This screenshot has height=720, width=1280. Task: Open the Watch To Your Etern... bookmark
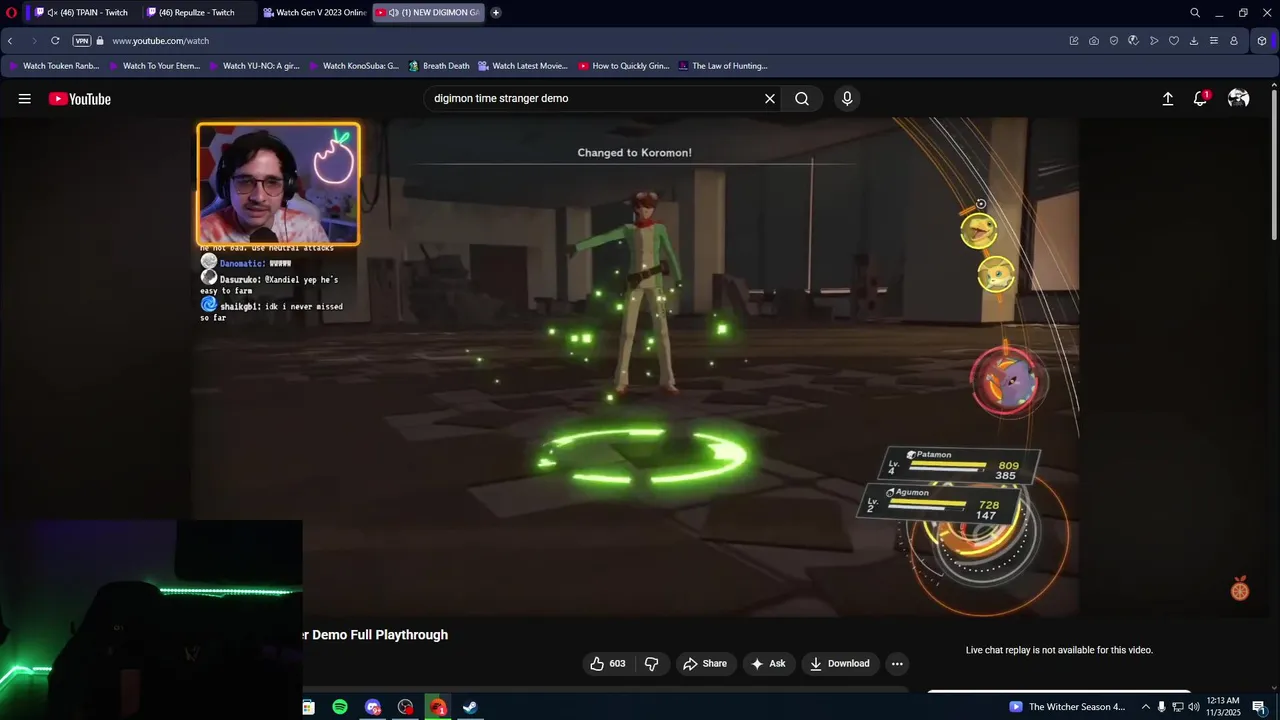click(154, 66)
